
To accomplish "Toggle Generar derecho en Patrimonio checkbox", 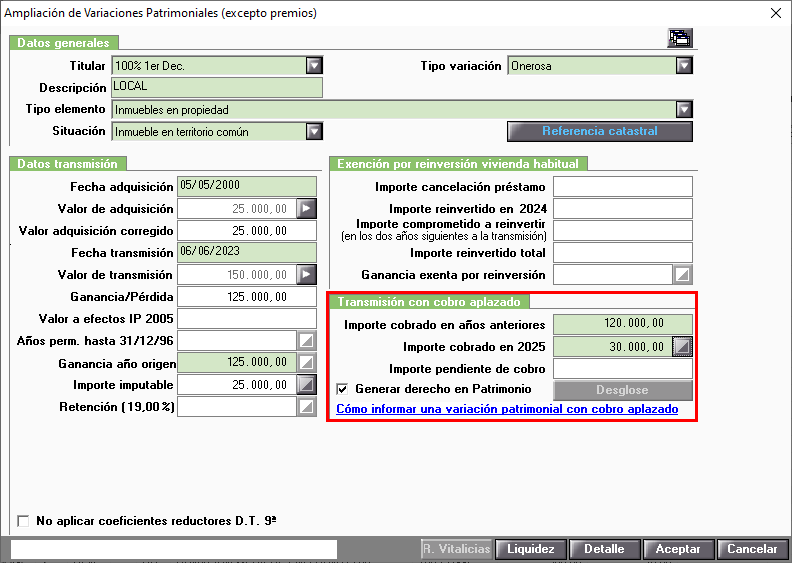I will (x=342, y=389).
